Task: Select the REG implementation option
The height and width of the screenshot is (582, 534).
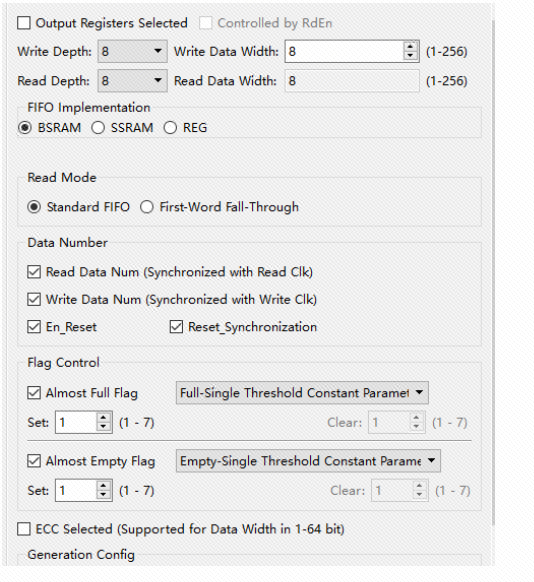Action: (170, 128)
